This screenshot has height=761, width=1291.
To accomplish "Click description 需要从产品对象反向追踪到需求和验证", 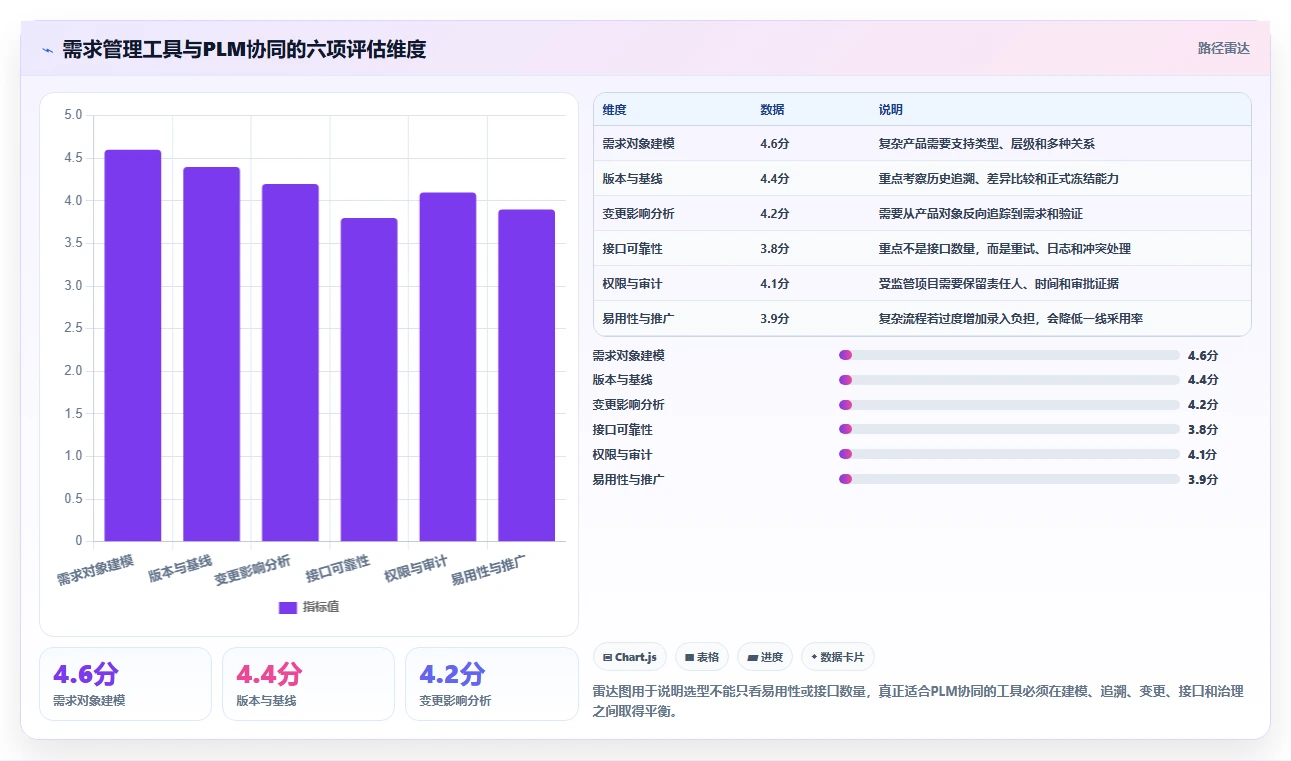I will (981, 214).
